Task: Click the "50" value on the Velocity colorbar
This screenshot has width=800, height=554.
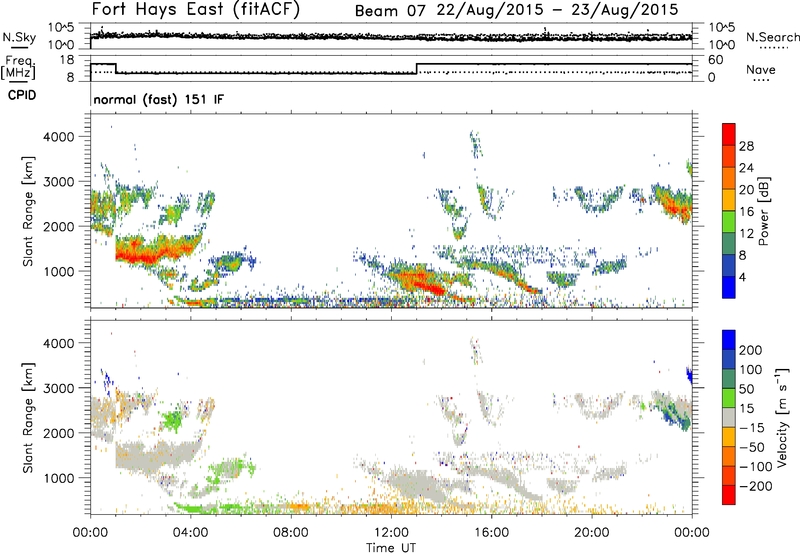Action: coord(746,389)
